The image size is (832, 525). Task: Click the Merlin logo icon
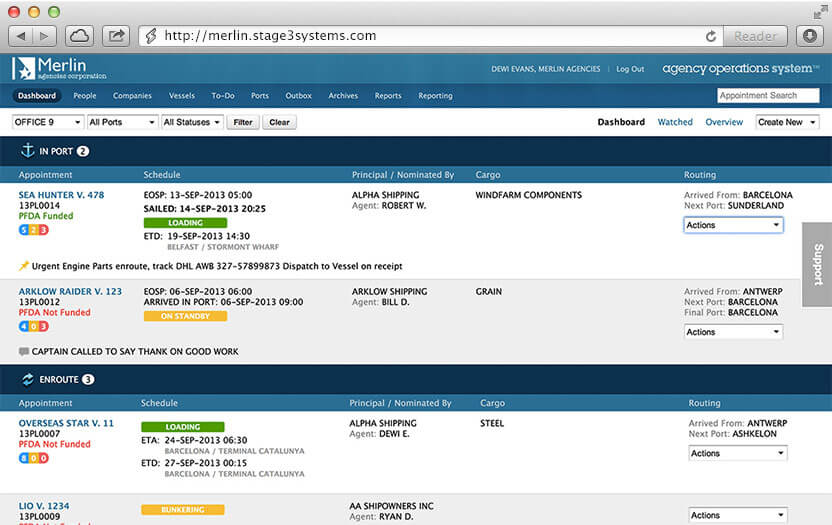pyautogui.click(x=23, y=69)
